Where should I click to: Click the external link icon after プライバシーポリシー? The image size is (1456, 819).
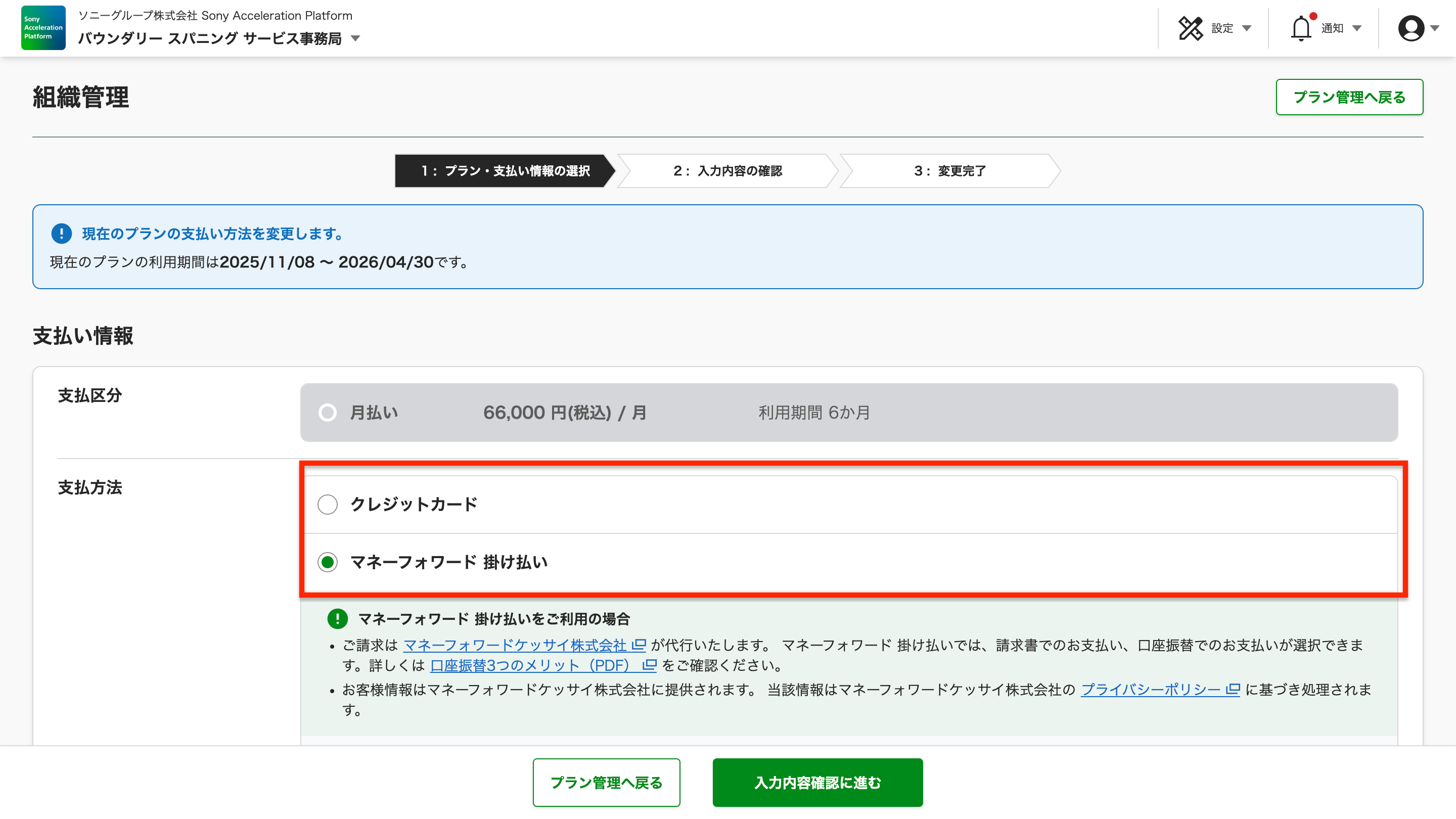(x=1232, y=690)
